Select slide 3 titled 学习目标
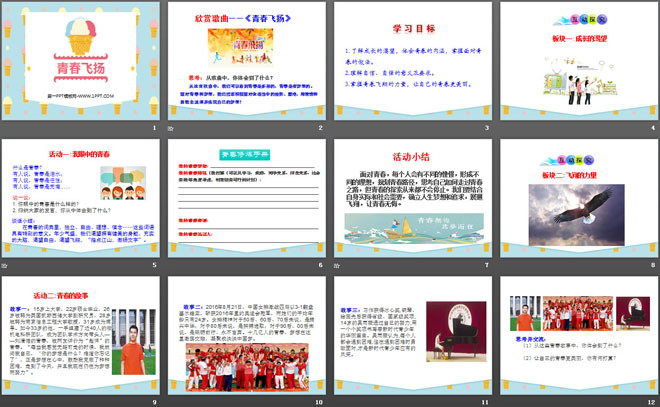The width and height of the screenshot is (660, 407). (x=413, y=61)
